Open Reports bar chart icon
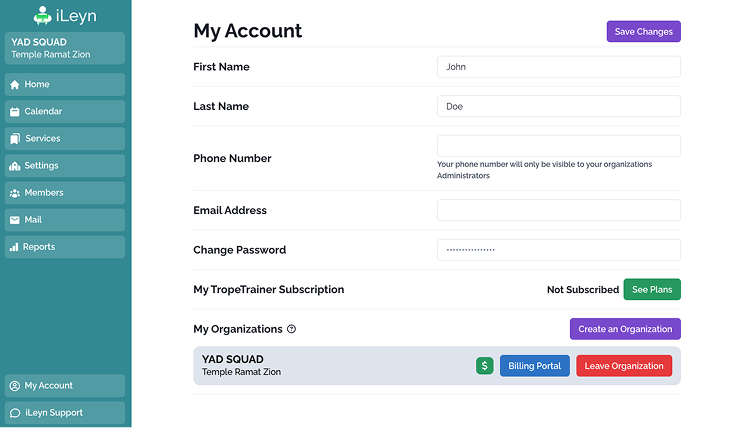741x428 pixels. pos(14,247)
